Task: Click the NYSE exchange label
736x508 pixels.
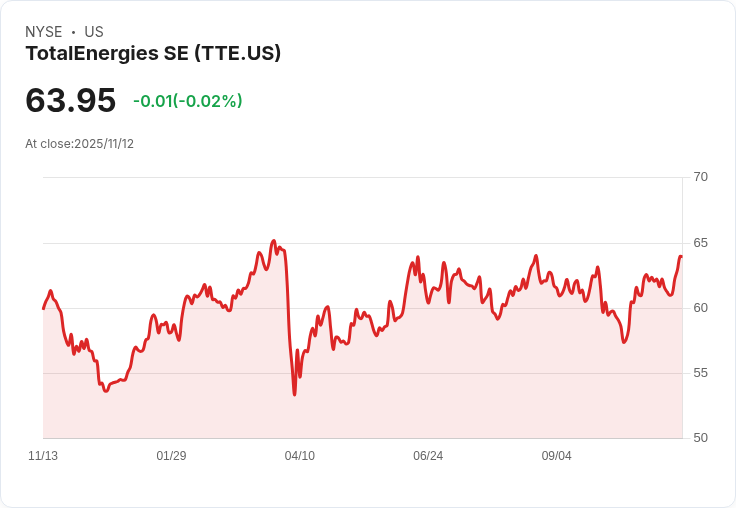Action: point(44,32)
